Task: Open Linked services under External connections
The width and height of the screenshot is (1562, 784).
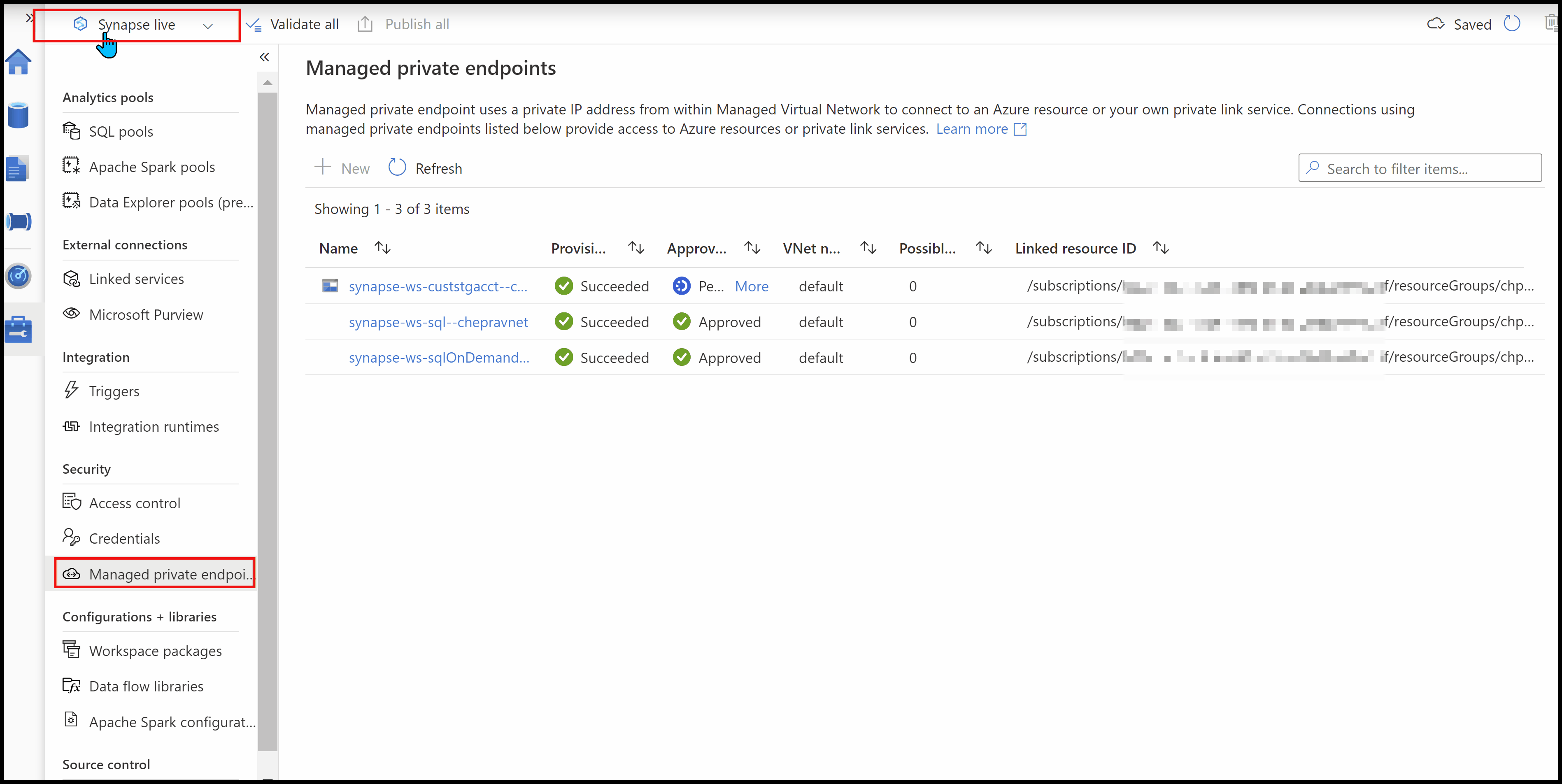Action: click(x=136, y=278)
